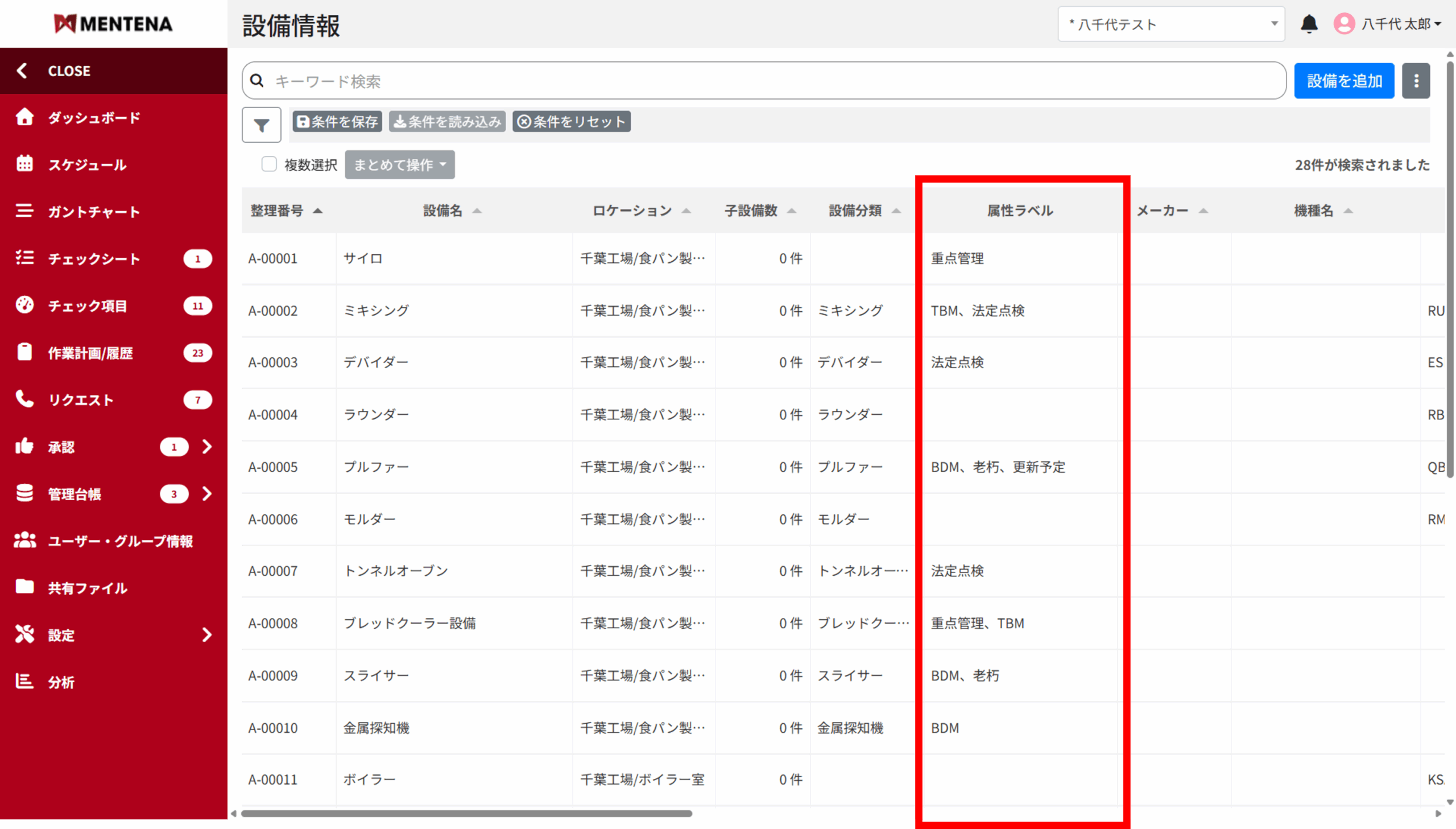Open ダッシュボード from the sidebar
This screenshot has width=1456, height=829.
(x=94, y=118)
